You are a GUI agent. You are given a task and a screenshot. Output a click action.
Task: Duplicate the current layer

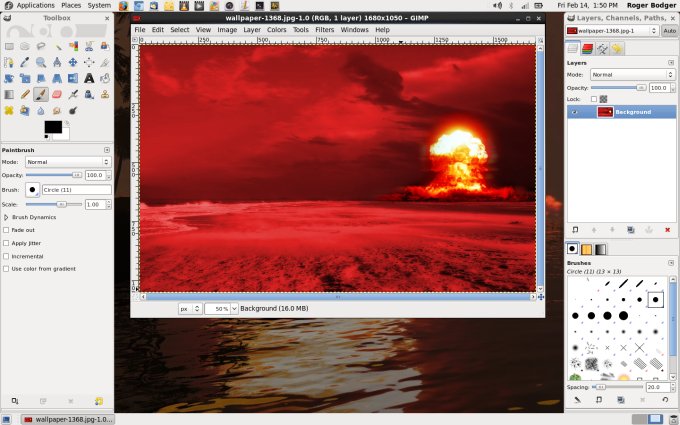tap(629, 229)
